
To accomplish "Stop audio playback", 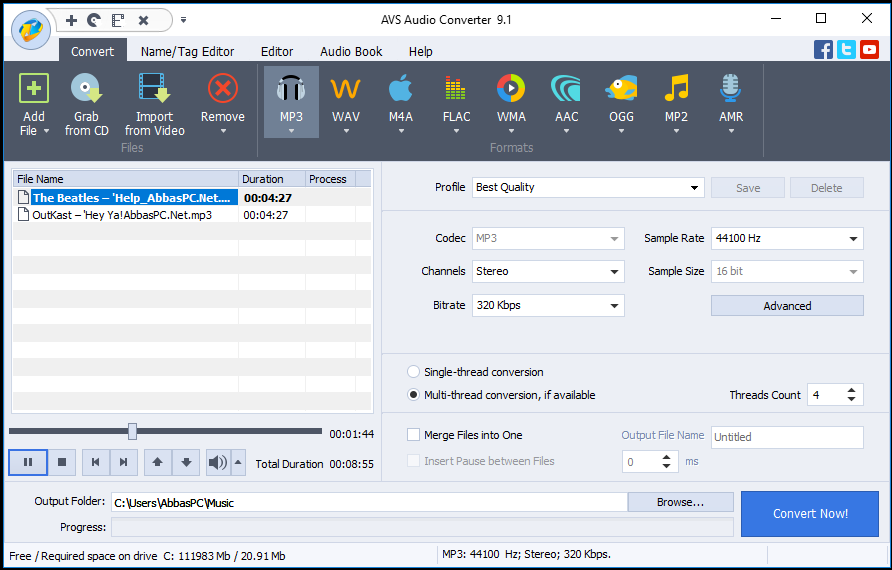I will click(62, 462).
